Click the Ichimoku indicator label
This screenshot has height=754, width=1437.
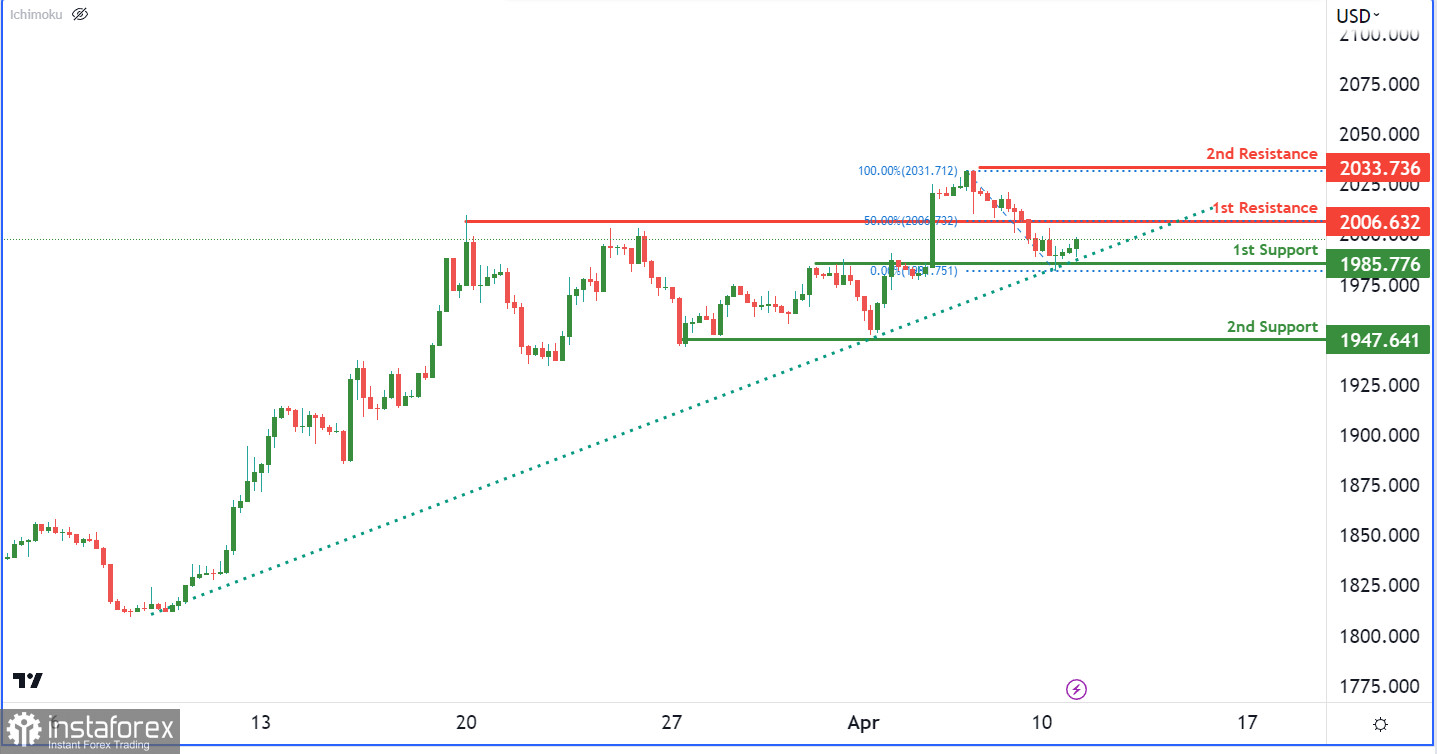(38, 14)
